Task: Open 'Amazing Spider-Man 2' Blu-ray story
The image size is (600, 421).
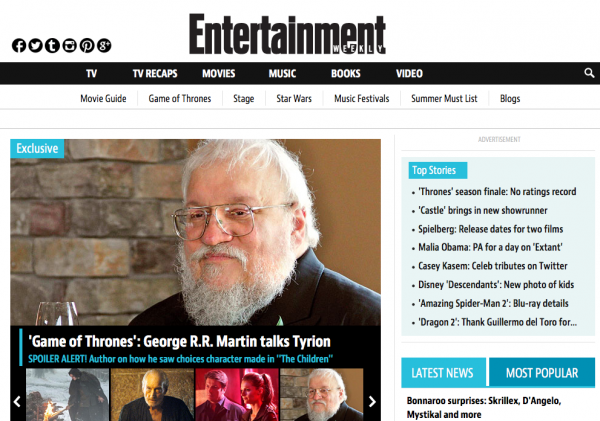Action: [x=493, y=304]
